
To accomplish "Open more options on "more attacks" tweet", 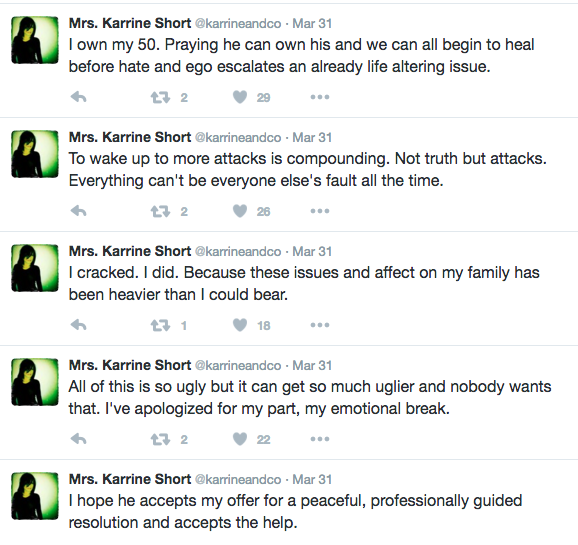I will [x=320, y=211].
